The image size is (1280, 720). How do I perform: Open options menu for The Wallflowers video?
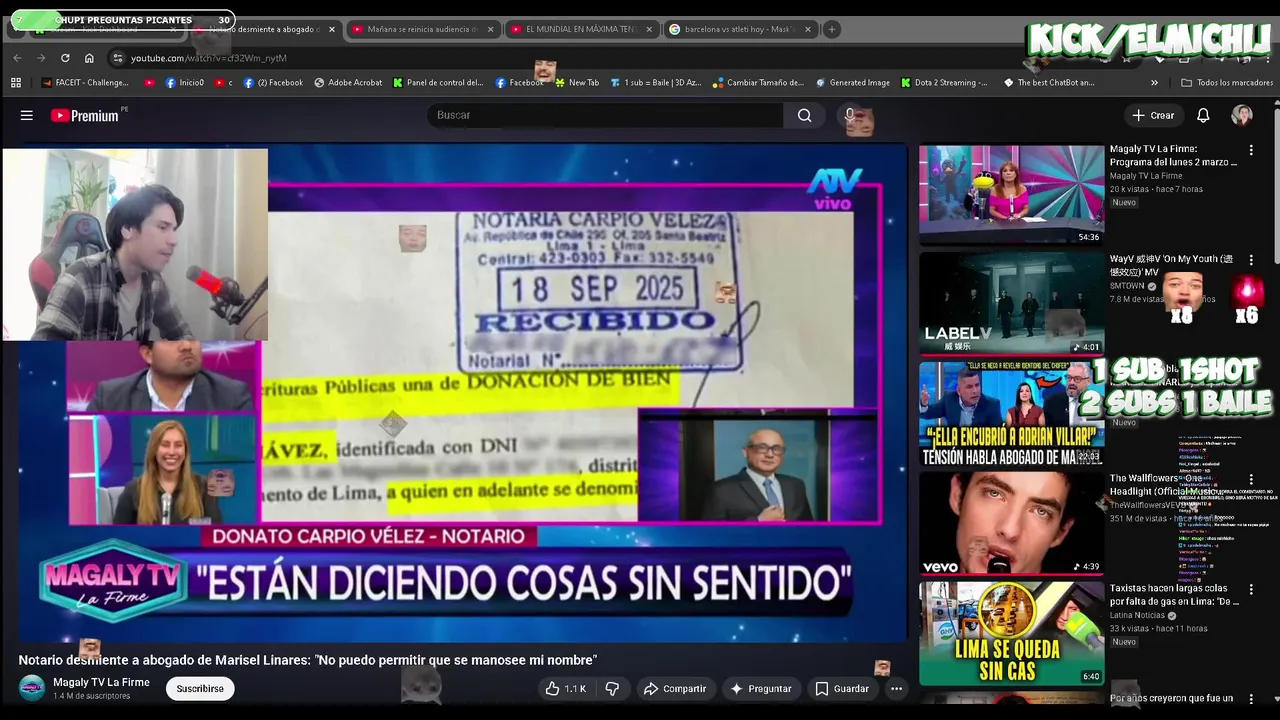[1250, 480]
